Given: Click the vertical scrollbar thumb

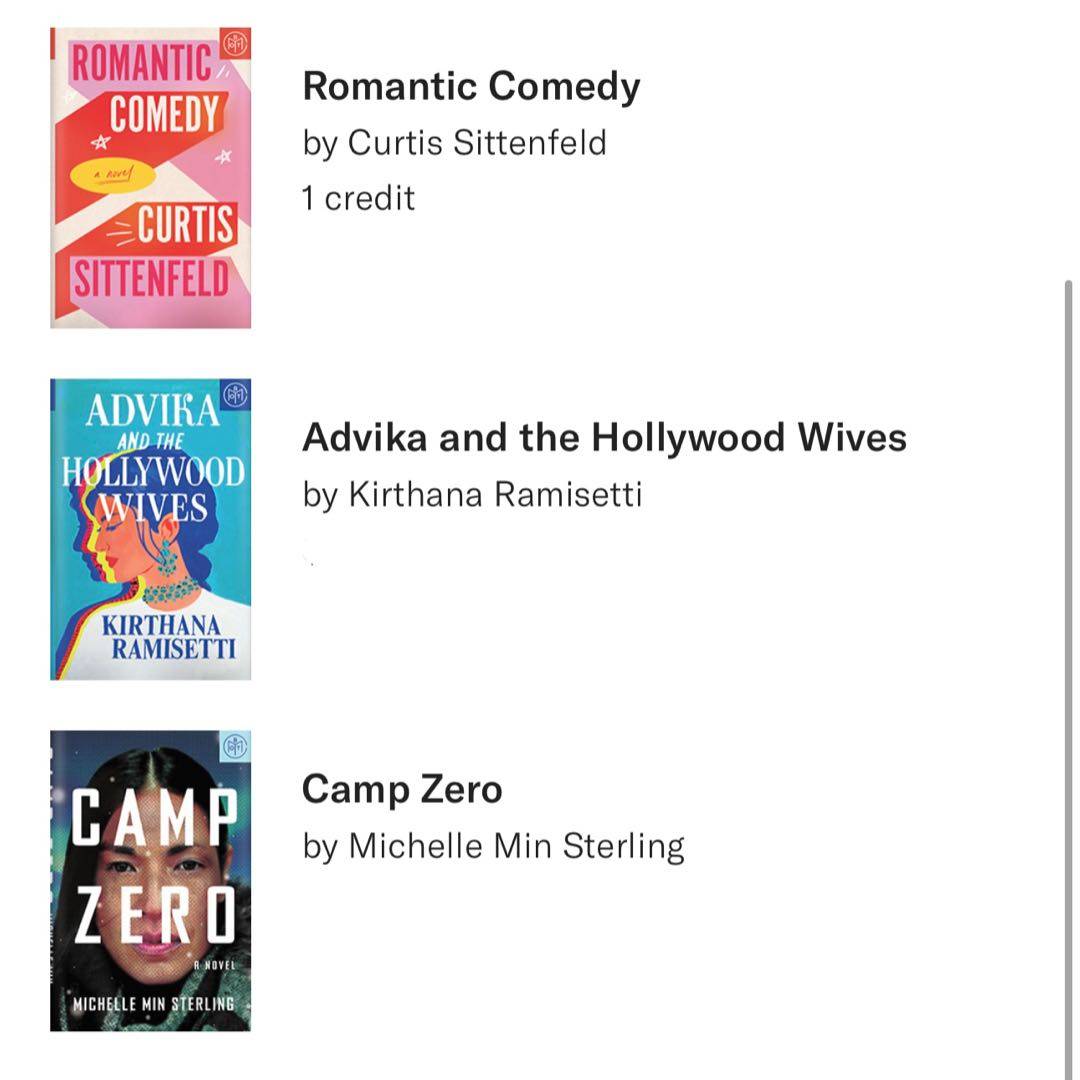Looking at the screenshot, I should pos(1069,680).
